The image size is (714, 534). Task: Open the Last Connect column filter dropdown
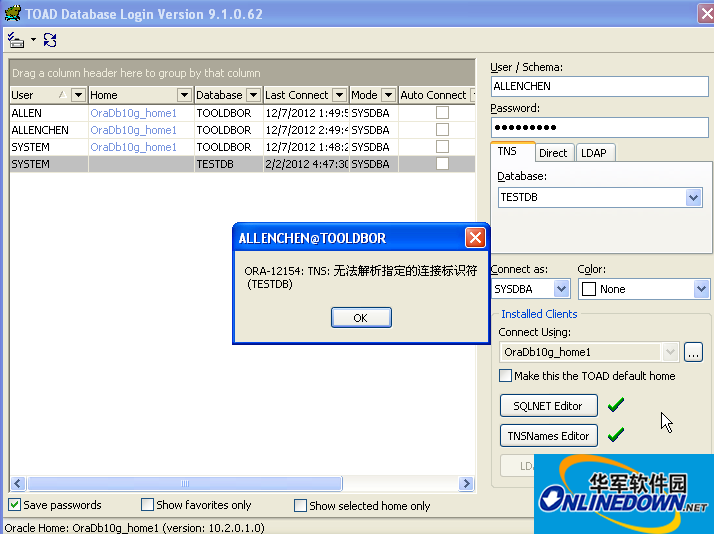point(339,95)
